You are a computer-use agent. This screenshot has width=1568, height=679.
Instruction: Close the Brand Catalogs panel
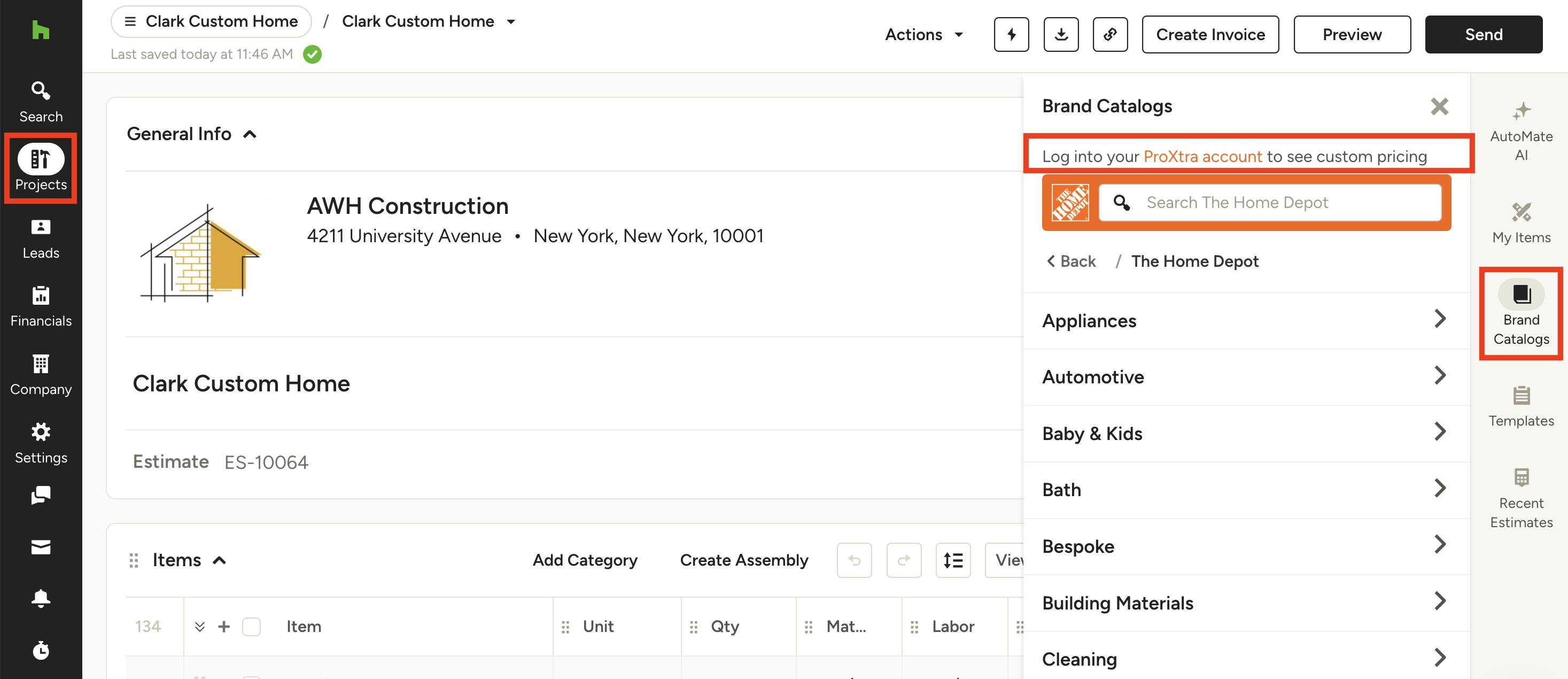tap(1439, 106)
